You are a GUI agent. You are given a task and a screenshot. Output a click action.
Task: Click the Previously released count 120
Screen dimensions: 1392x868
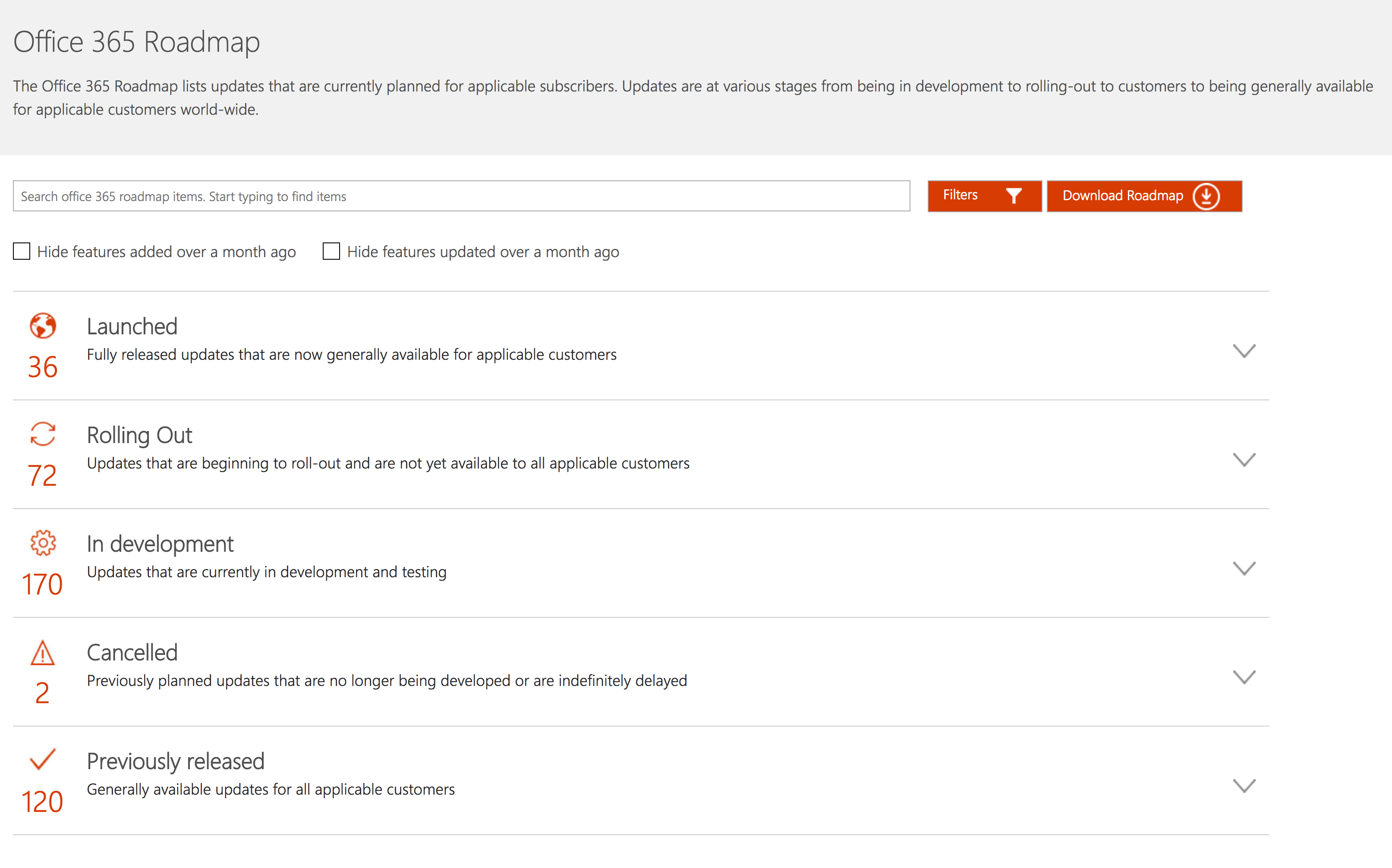point(42,802)
